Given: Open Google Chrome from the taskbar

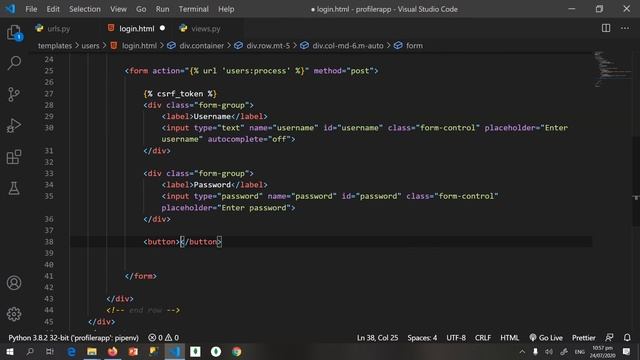Looking at the screenshot, I should coord(236,351).
